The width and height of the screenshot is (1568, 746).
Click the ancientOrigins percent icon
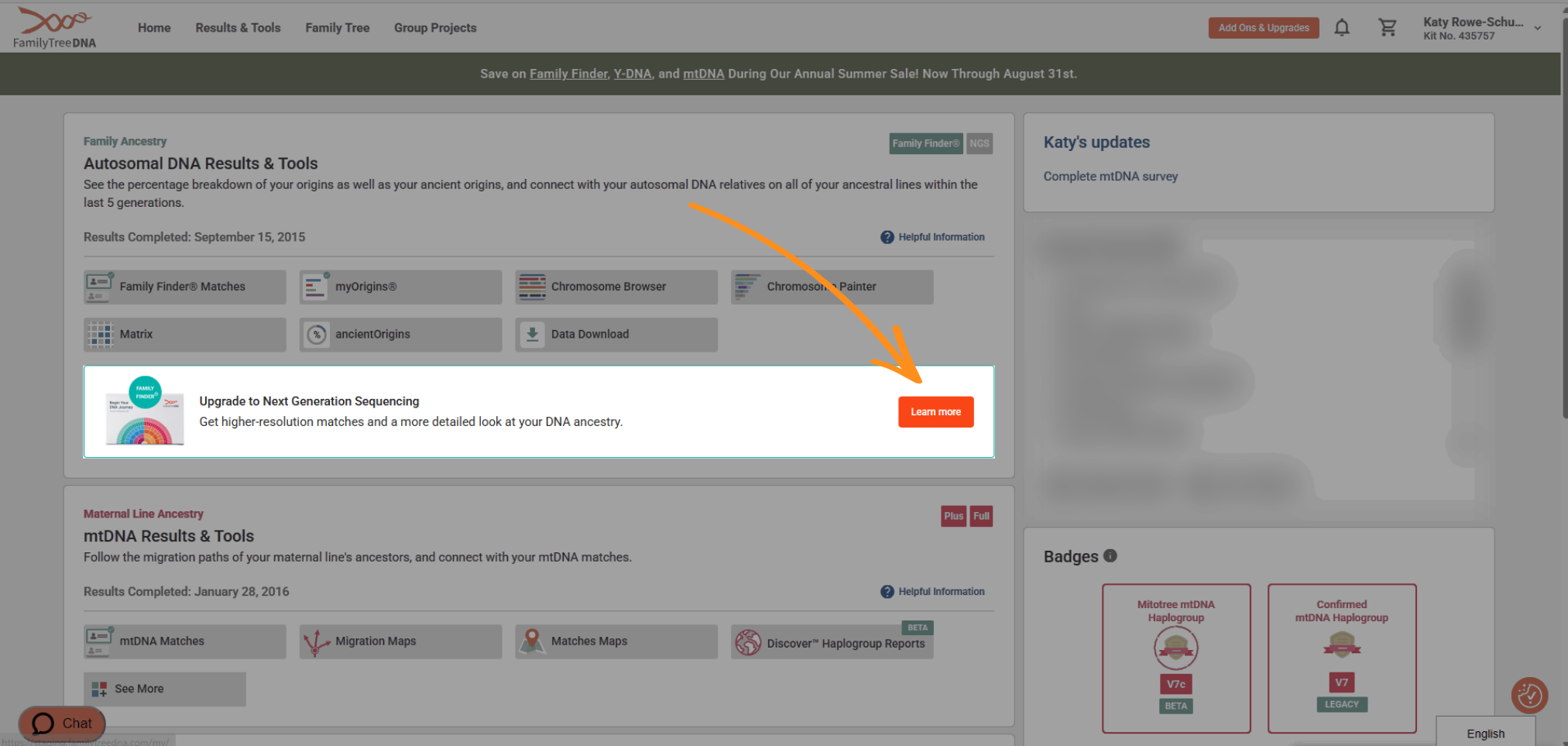(x=317, y=335)
